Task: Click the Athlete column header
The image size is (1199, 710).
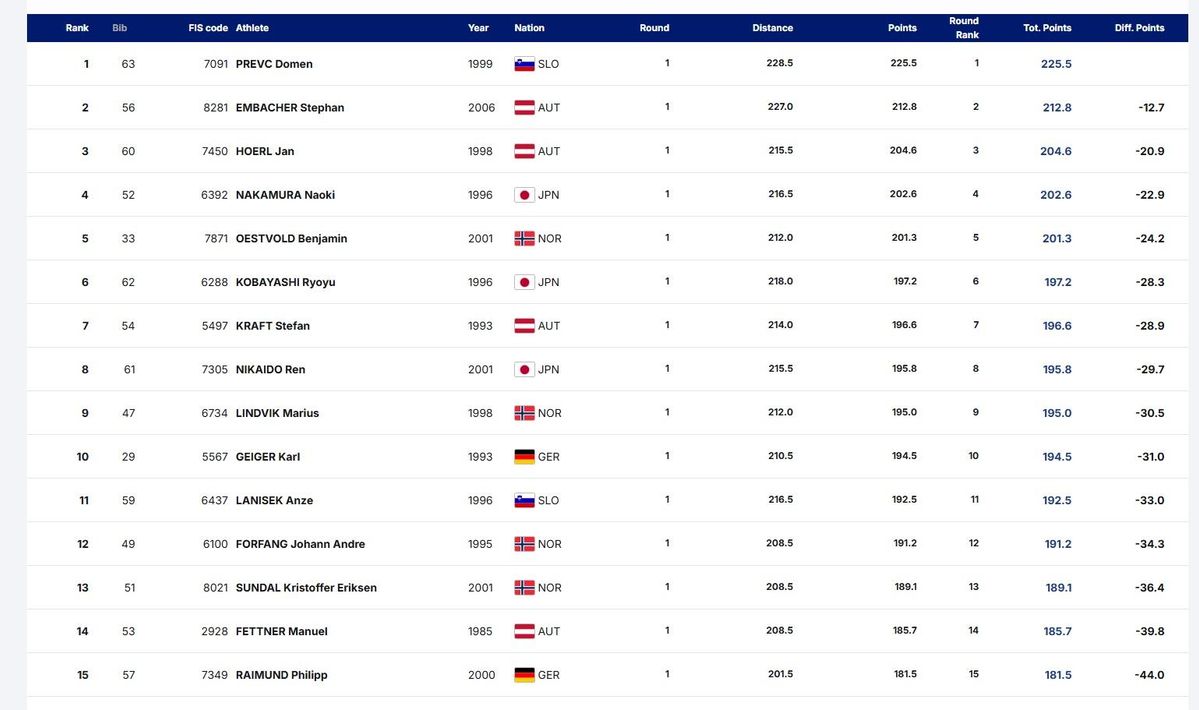Action: coord(252,28)
